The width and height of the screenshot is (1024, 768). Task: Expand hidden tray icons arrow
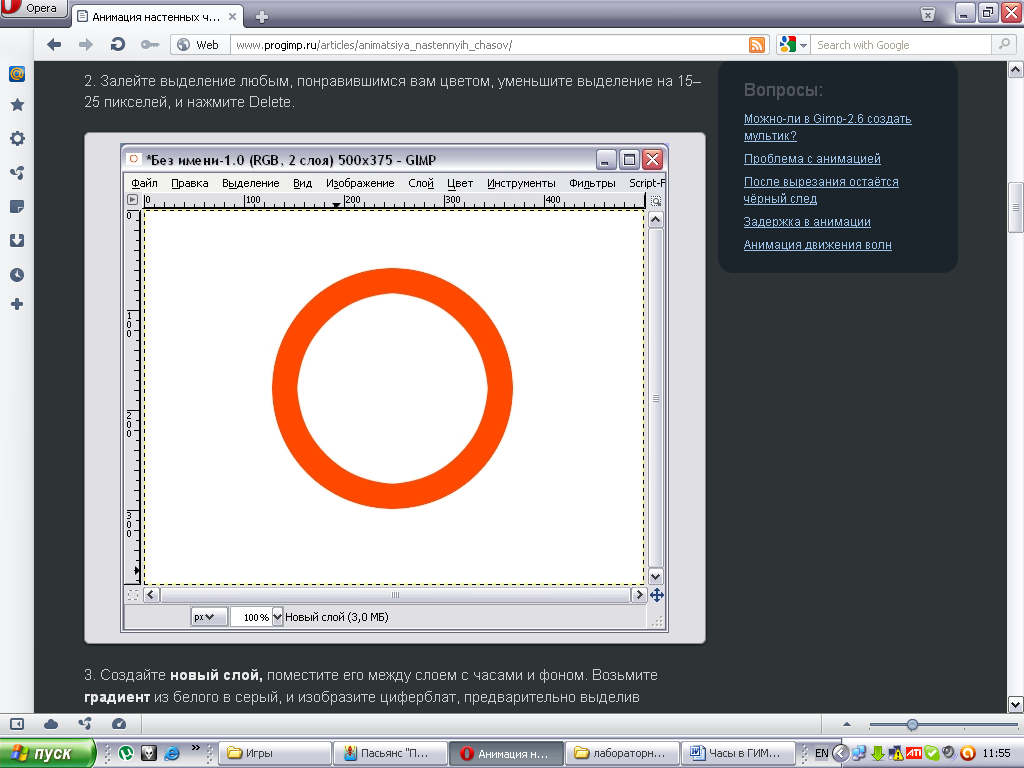pos(840,753)
